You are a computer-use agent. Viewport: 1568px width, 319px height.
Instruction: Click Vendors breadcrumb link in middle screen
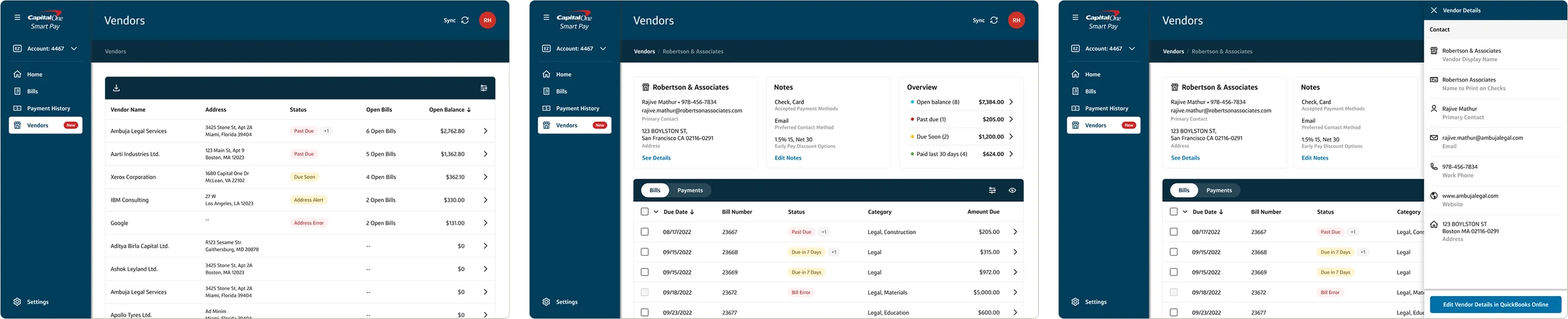644,52
